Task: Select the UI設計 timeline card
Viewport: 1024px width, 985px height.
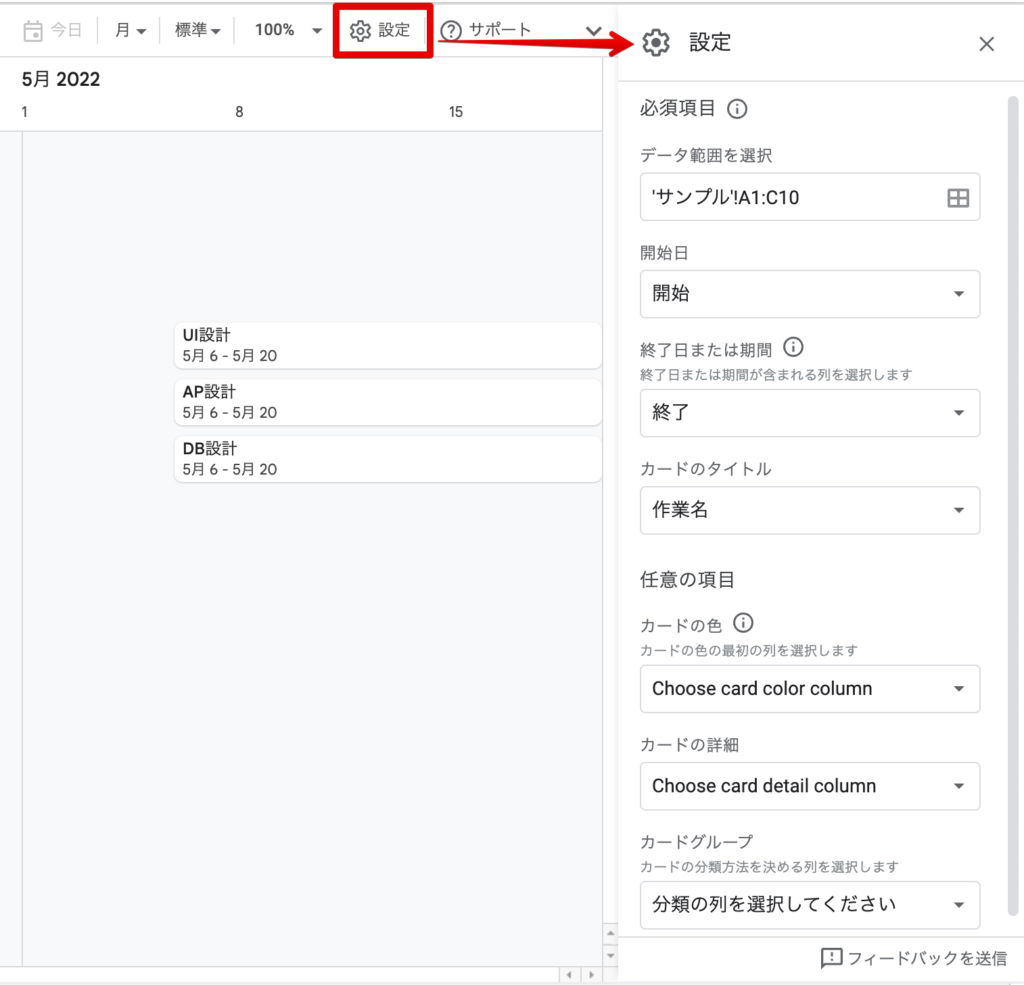Action: 387,346
